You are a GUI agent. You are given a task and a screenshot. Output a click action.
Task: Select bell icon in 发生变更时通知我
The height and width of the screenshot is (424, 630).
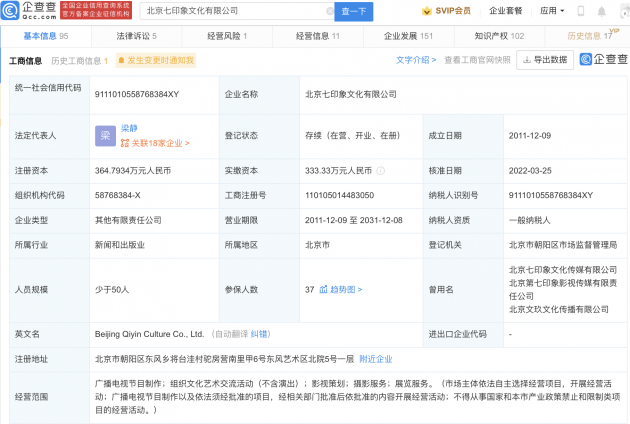pyautogui.click(x=121, y=61)
